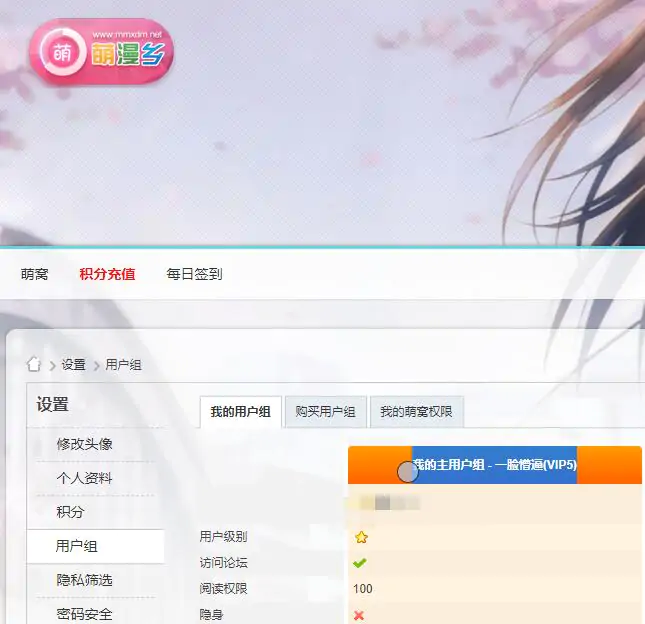Click 用户组 in the breadcrumb
Screen dimensions: 645x624
pyautogui.click(x=123, y=364)
